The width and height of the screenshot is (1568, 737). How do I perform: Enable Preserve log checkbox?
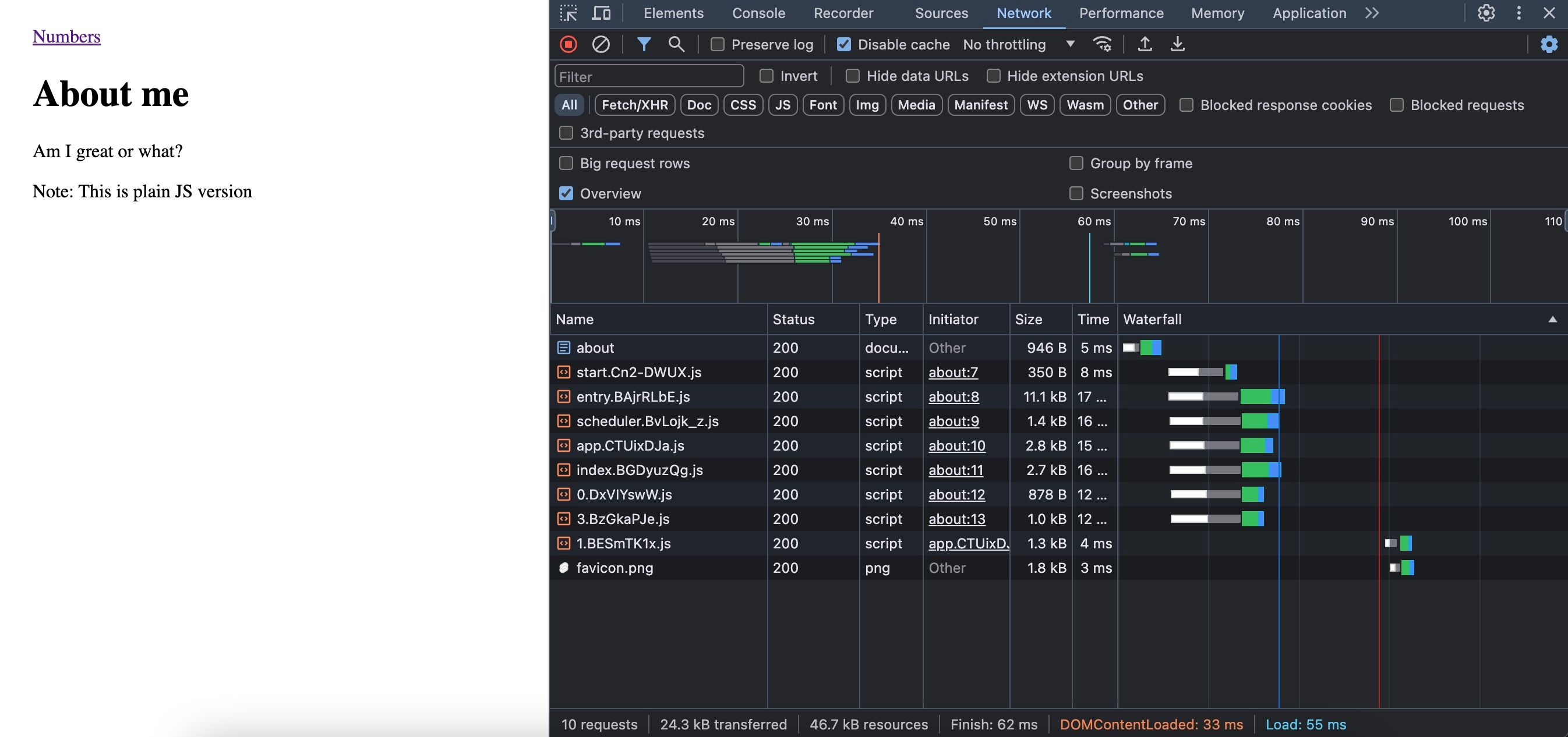(x=718, y=44)
